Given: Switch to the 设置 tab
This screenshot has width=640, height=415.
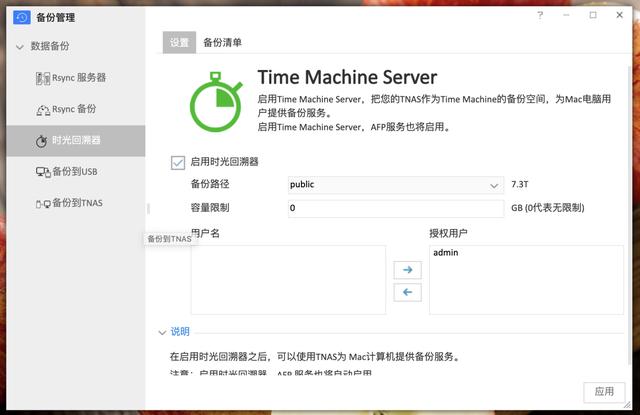Looking at the screenshot, I should pos(179,42).
